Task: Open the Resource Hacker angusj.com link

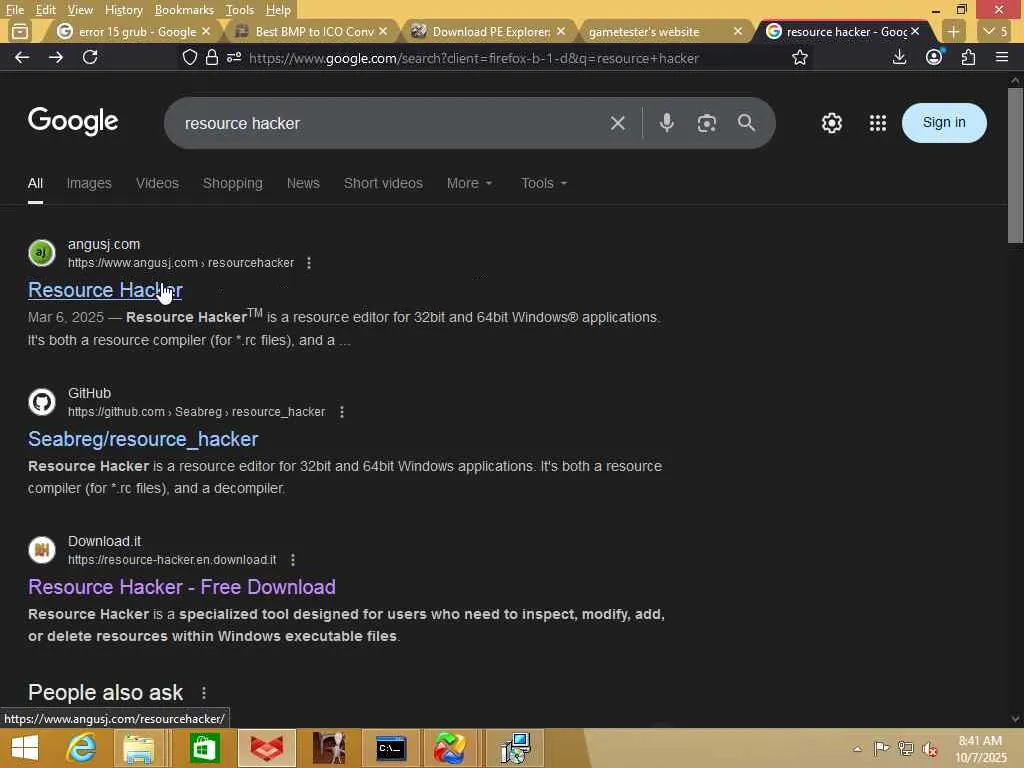Action: 105,290
